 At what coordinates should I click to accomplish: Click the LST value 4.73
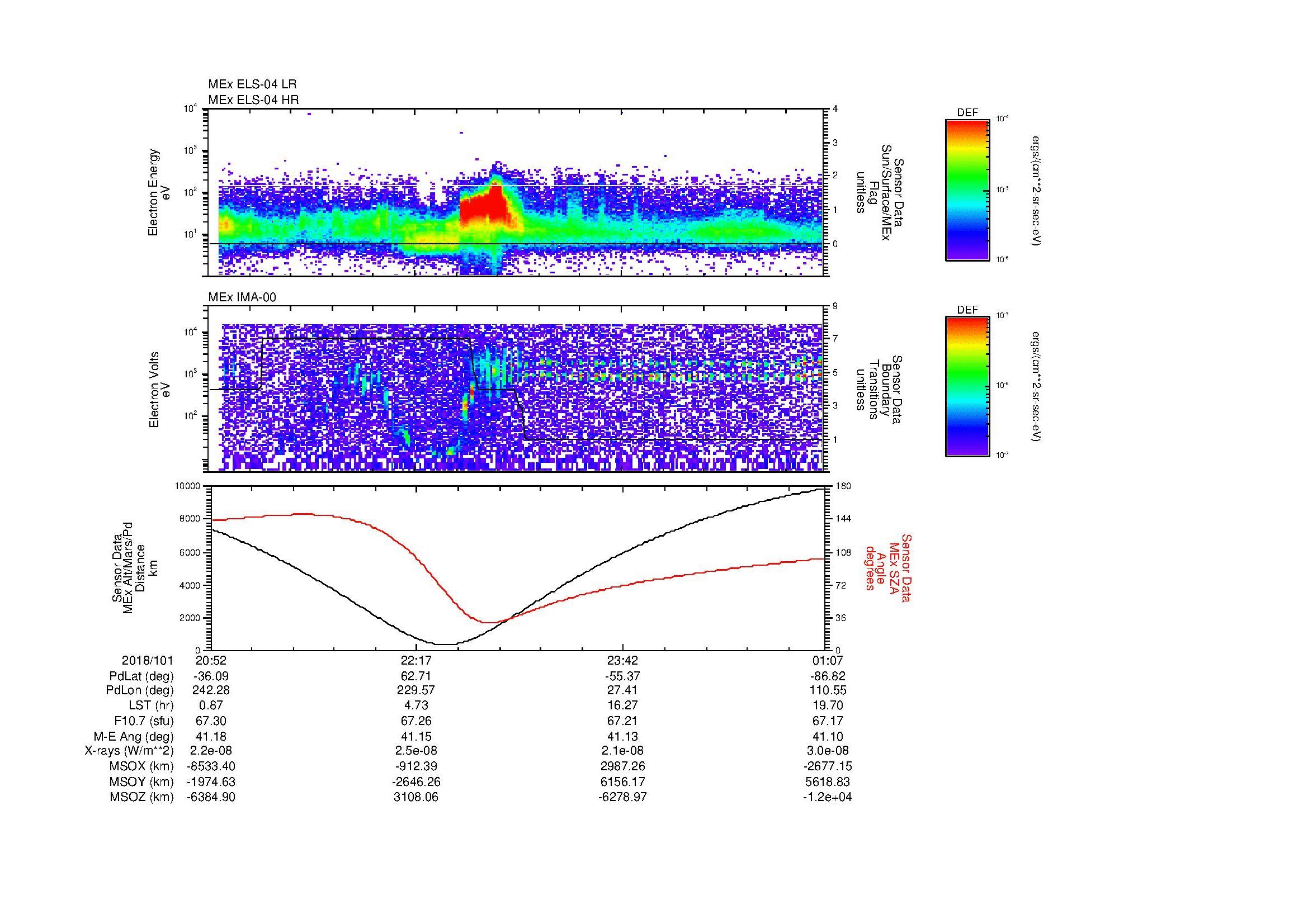[x=417, y=705]
